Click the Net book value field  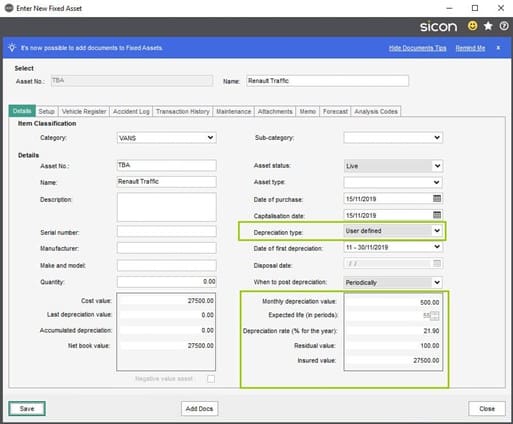[167, 346]
